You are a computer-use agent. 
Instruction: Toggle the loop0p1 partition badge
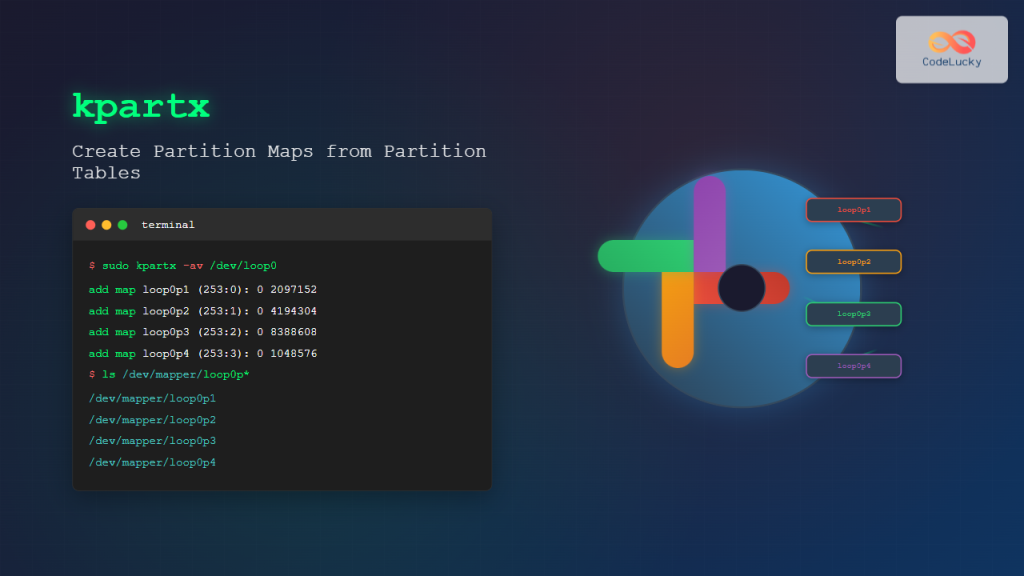853,210
